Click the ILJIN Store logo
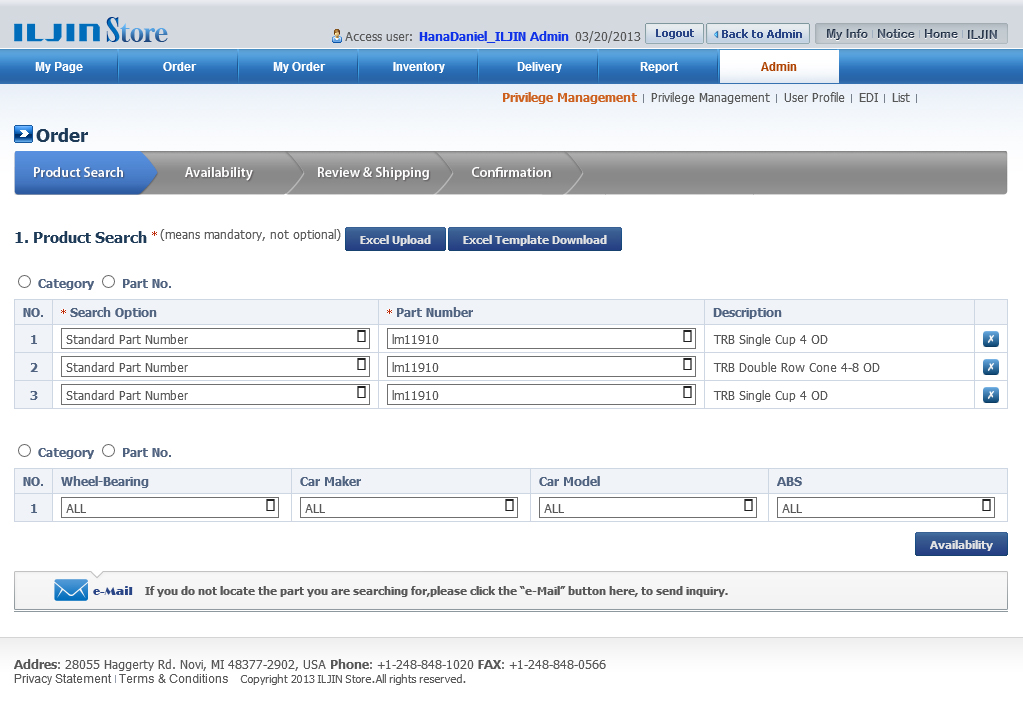 (91, 31)
